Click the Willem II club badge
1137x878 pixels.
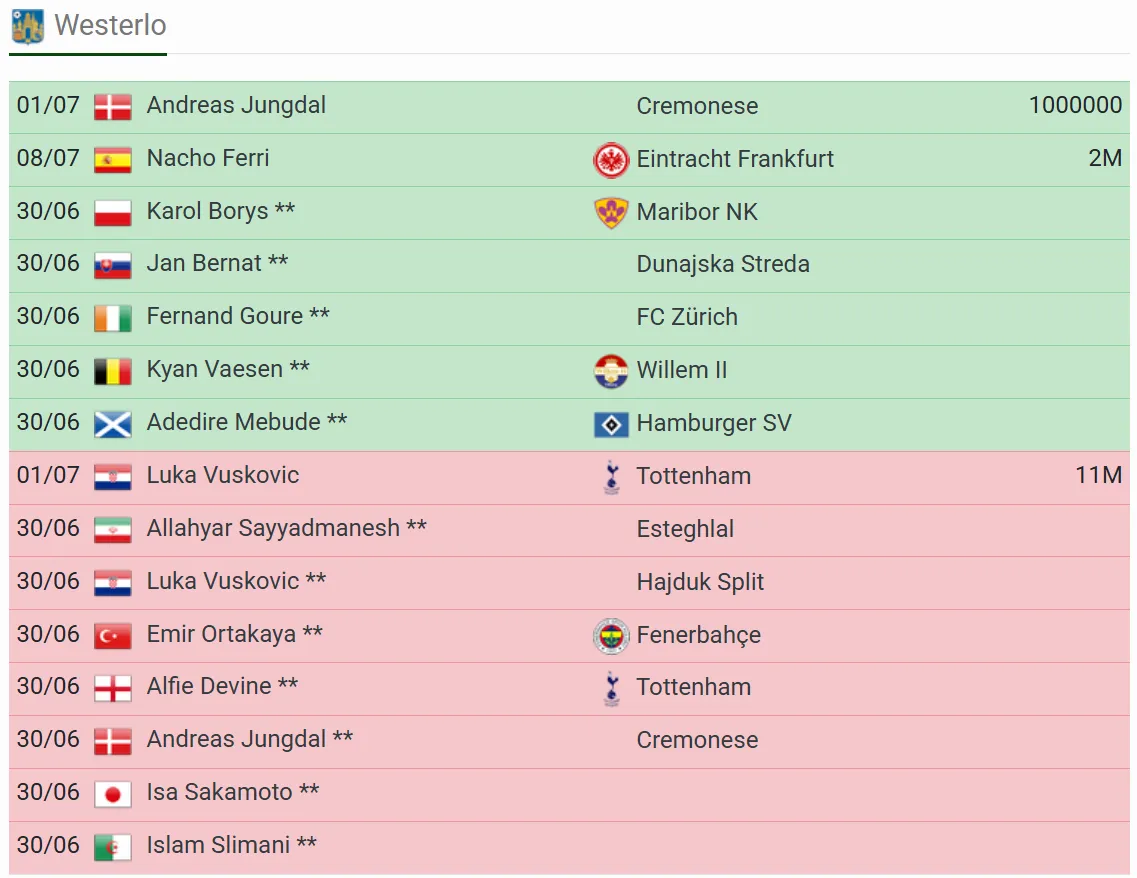pyautogui.click(x=611, y=370)
